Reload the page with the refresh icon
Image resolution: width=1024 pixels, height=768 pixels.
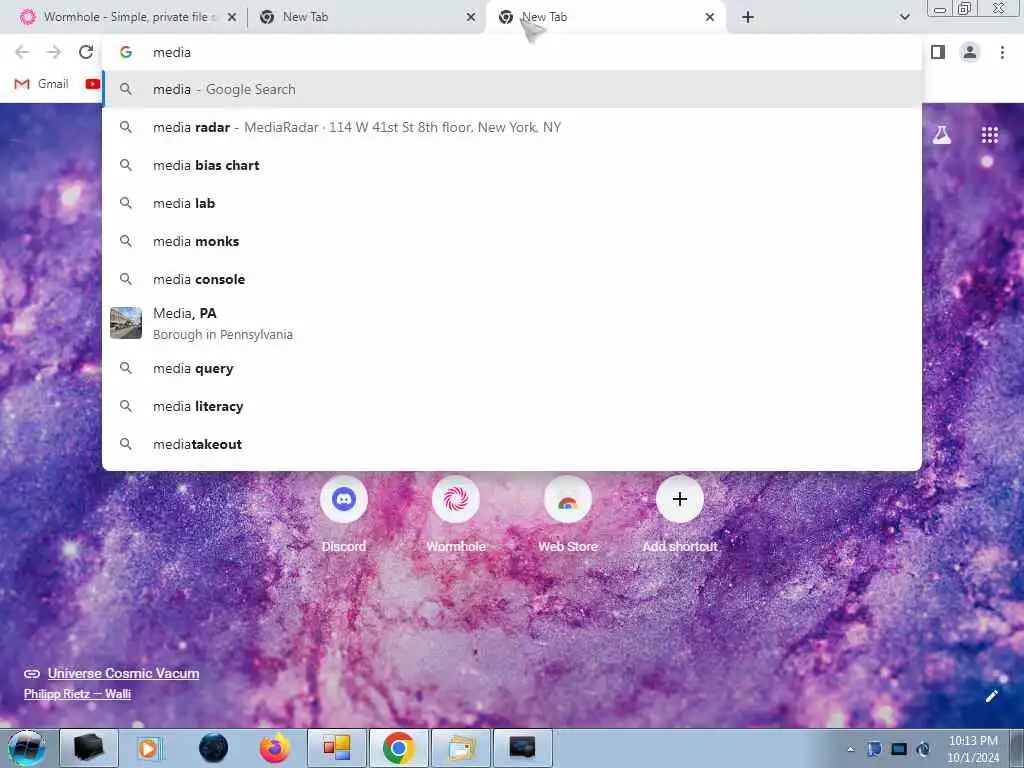click(x=86, y=52)
